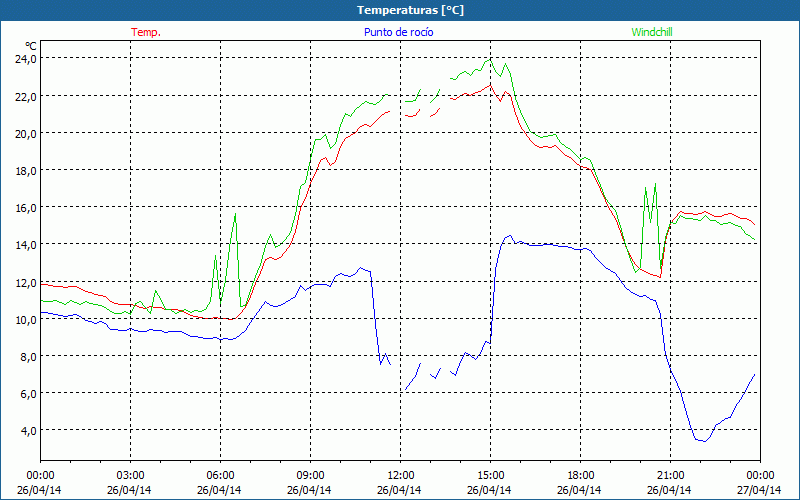Click the 21:00 time axis label
This screenshot has width=800, height=500.
point(670,476)
